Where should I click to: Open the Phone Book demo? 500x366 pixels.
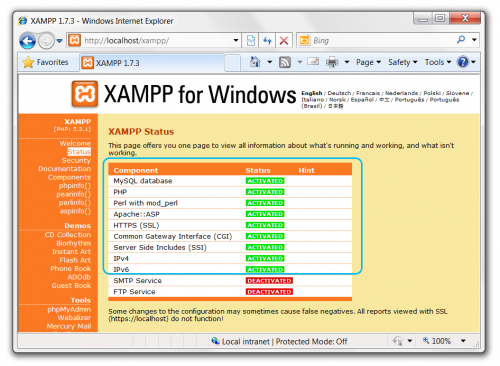(x=70, y=268)
